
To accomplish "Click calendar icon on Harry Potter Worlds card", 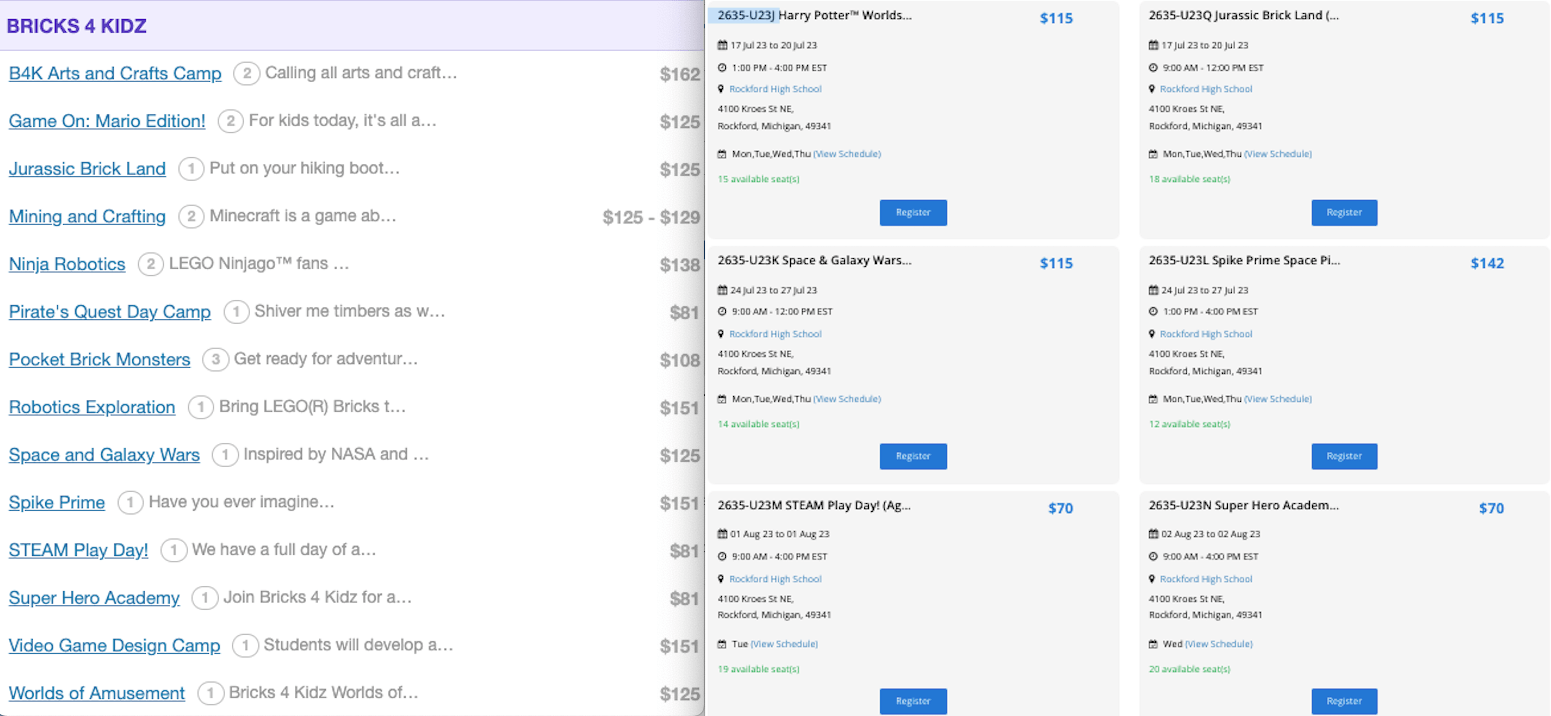I will pos(722,46).
